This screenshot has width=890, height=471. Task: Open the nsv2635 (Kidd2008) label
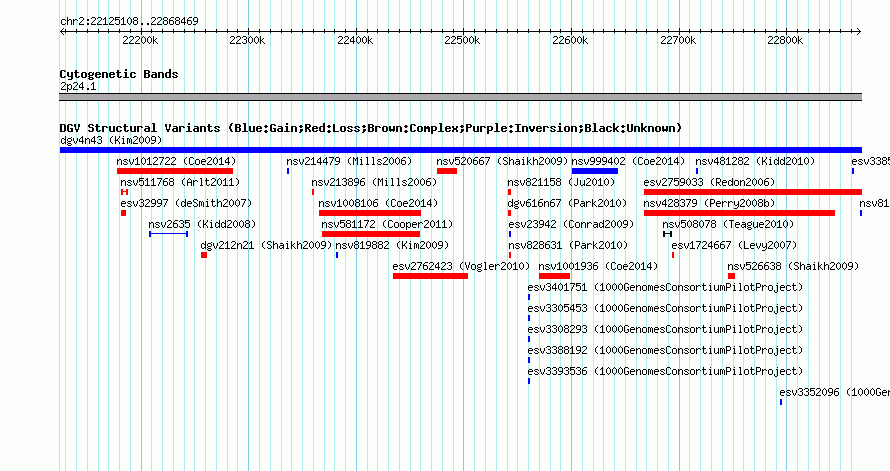(202, 224)
